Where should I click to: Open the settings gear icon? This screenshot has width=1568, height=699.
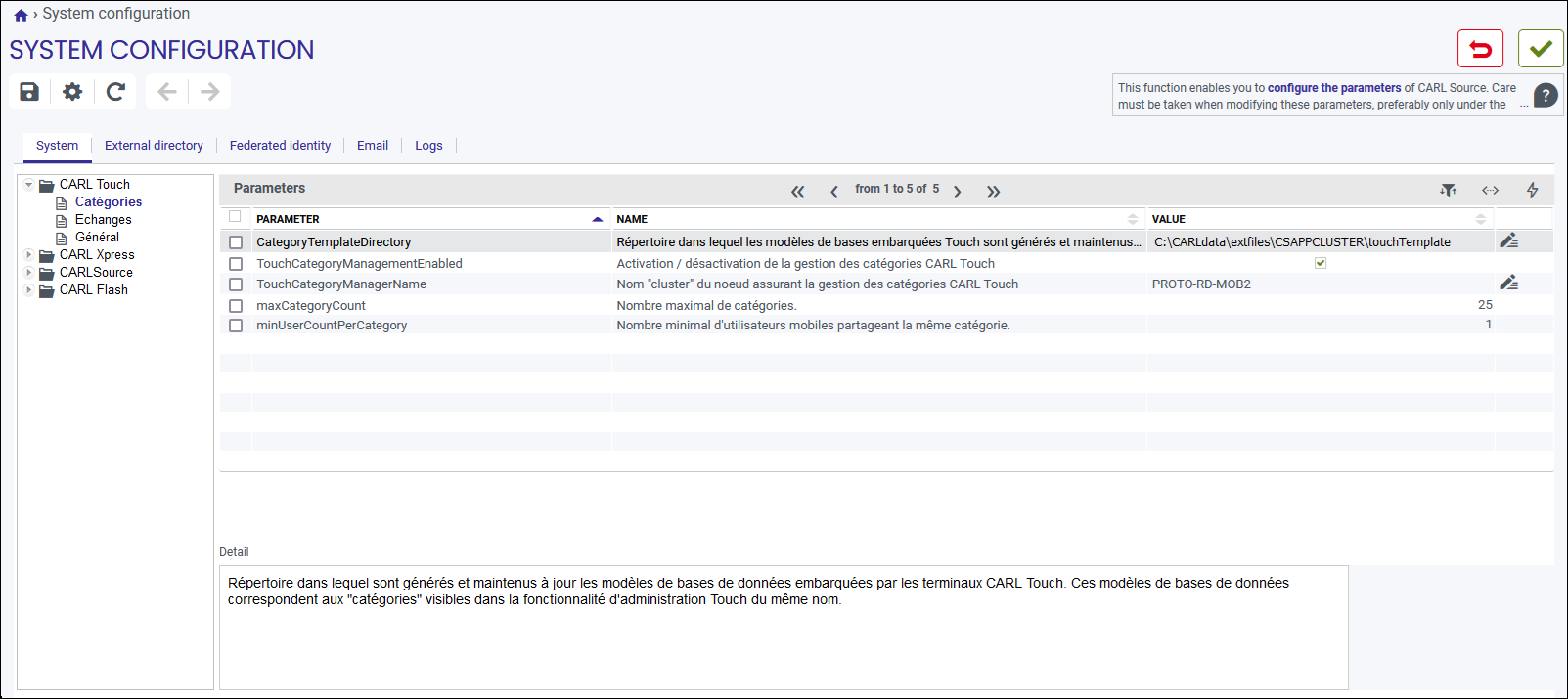72,92
